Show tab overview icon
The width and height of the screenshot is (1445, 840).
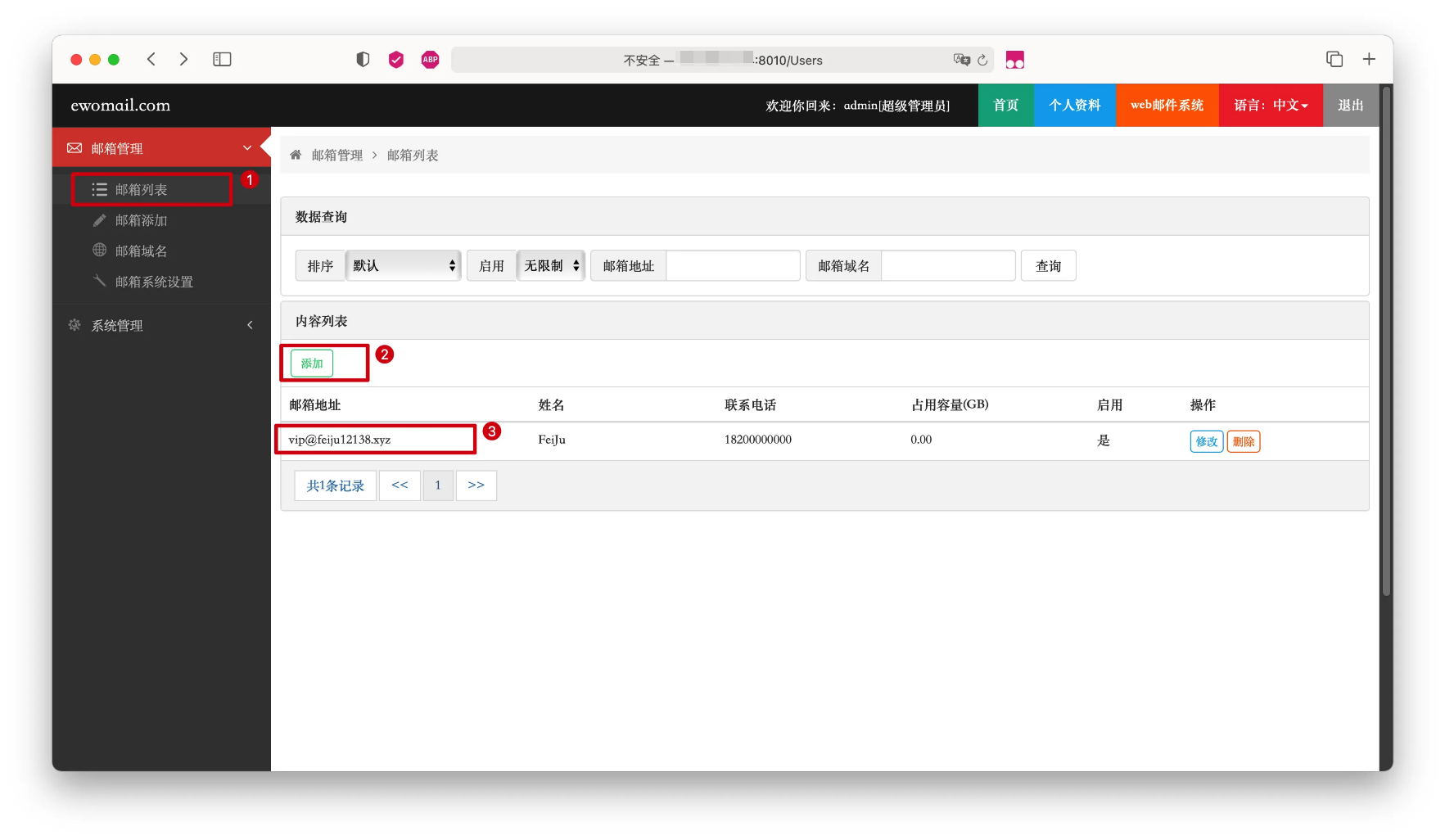(1334, 59)
